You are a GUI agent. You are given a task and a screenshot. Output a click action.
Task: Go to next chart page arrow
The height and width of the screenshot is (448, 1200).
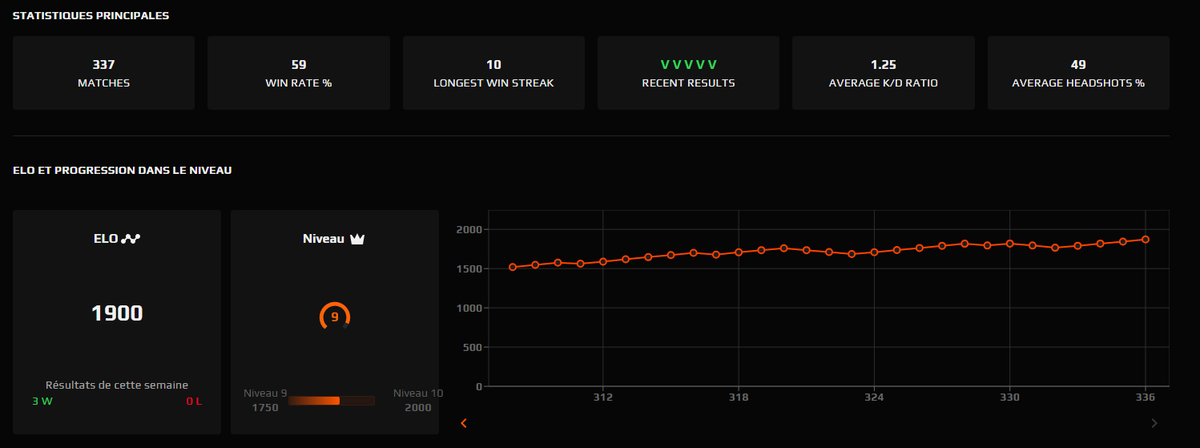pos(1155,423)
